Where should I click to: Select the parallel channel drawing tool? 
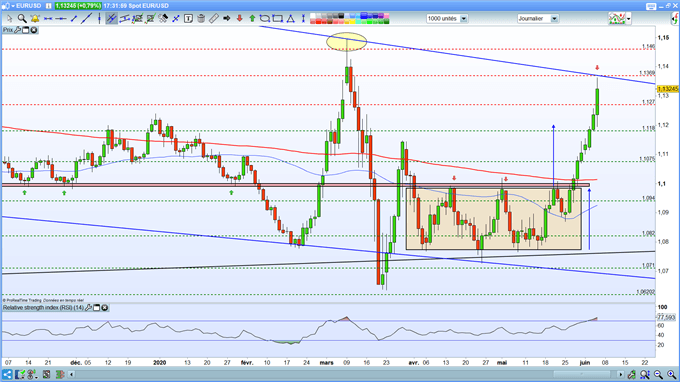click(x=124, y=19)
